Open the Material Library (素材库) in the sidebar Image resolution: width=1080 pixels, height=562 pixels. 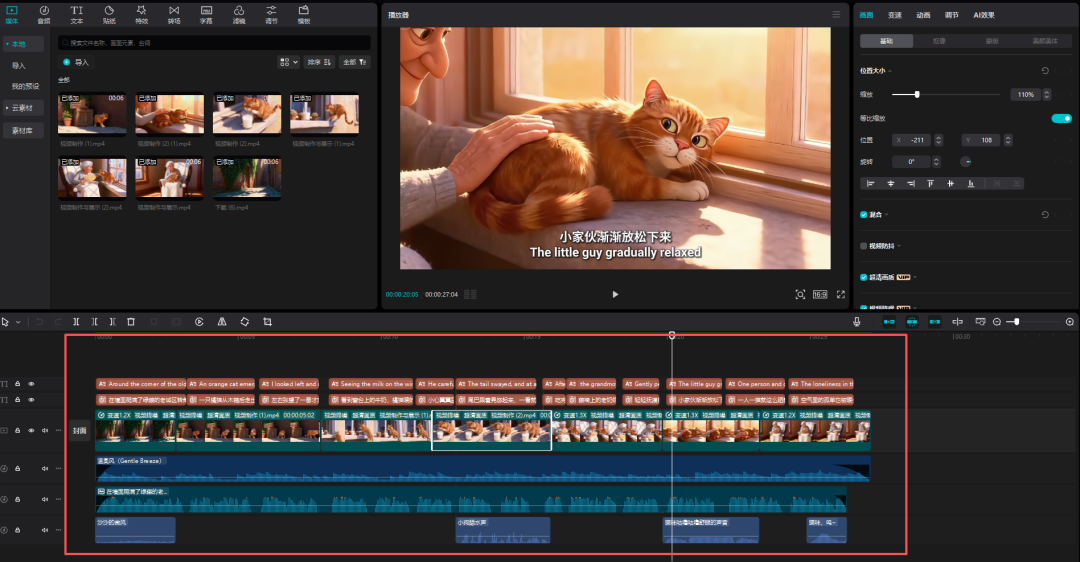23,130
